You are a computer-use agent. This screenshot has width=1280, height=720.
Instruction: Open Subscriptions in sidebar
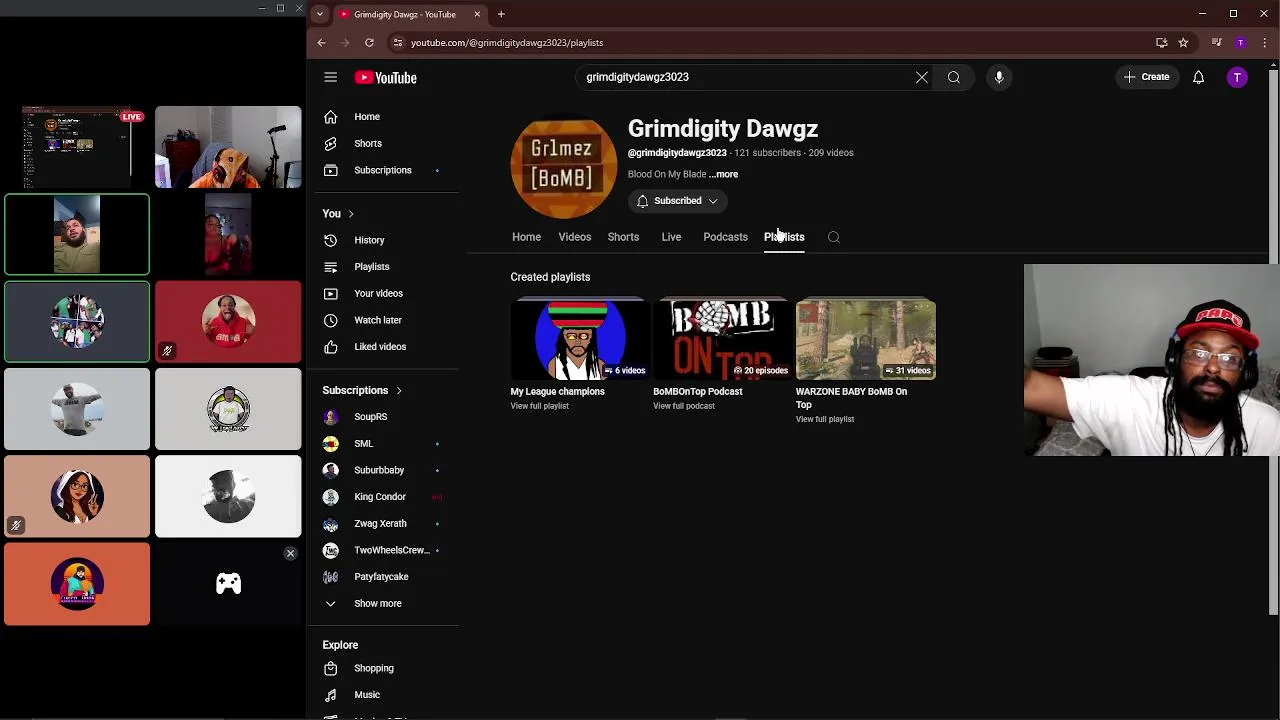(x=384, y=170)
